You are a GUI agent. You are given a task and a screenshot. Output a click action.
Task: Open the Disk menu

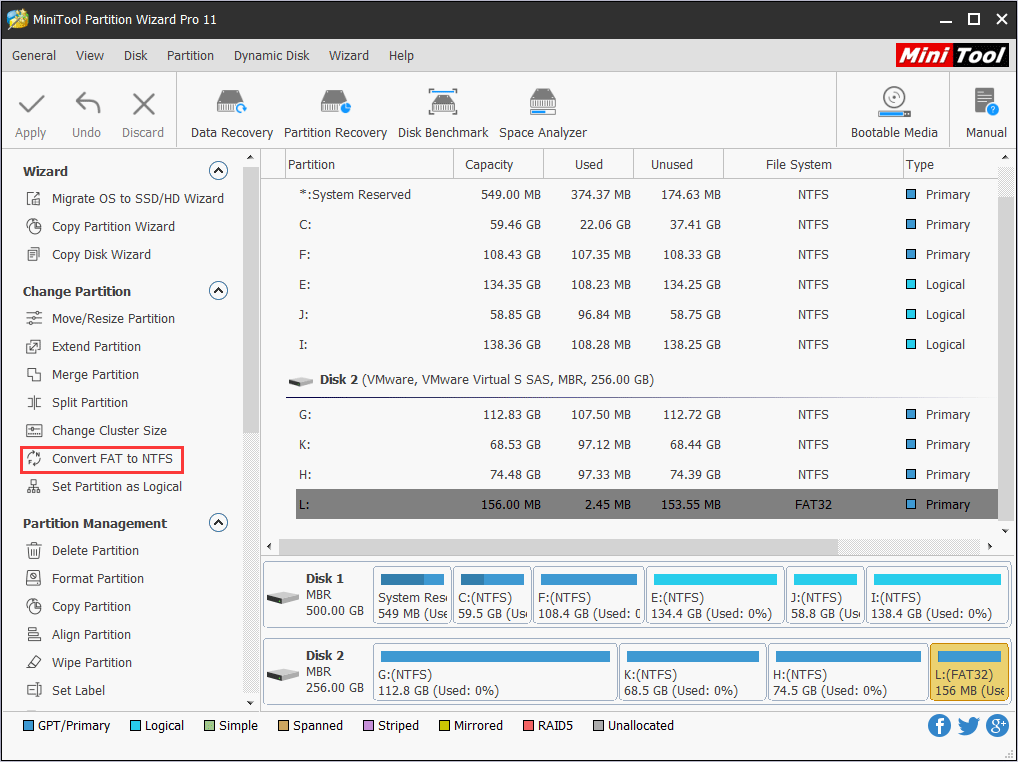pyautogui.click(x=136, y=56)
